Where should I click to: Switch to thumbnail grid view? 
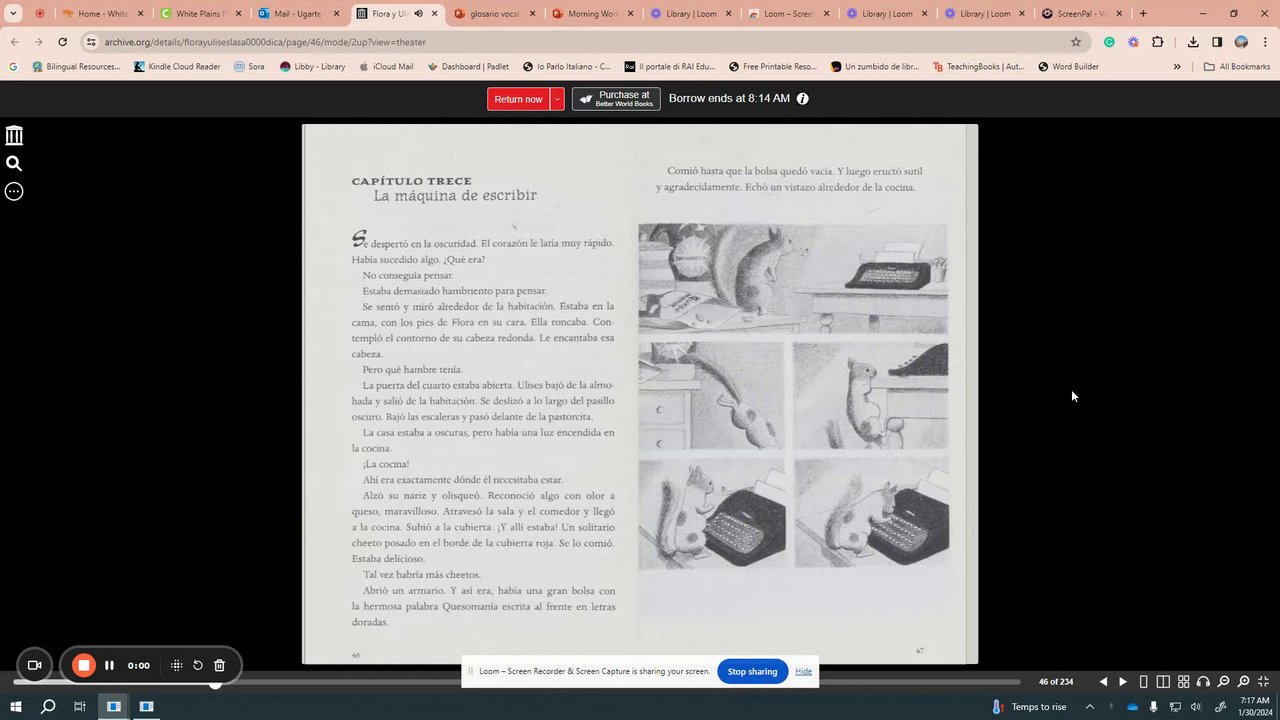(1183, 682)
